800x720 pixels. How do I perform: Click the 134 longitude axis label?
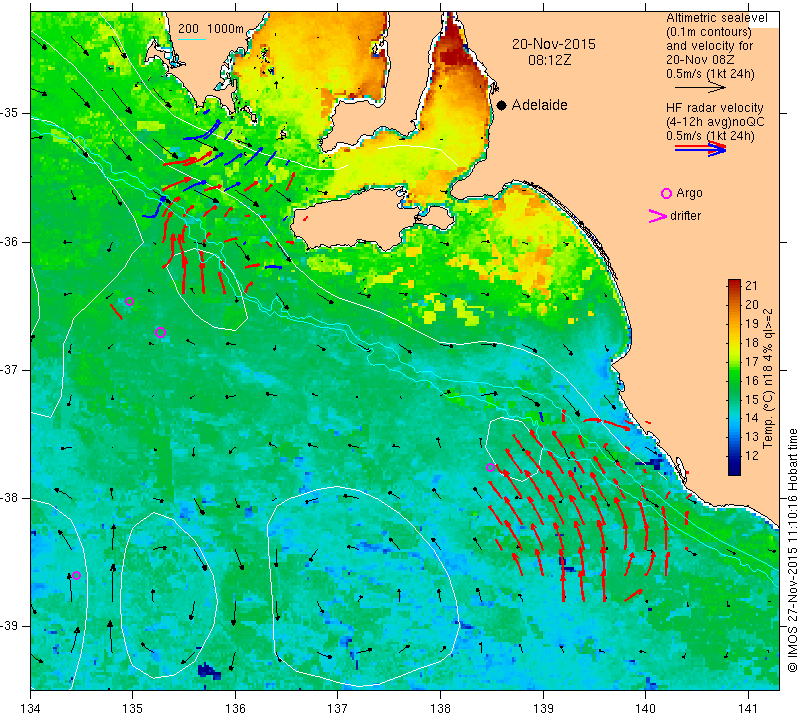click(x=31, y=708)
